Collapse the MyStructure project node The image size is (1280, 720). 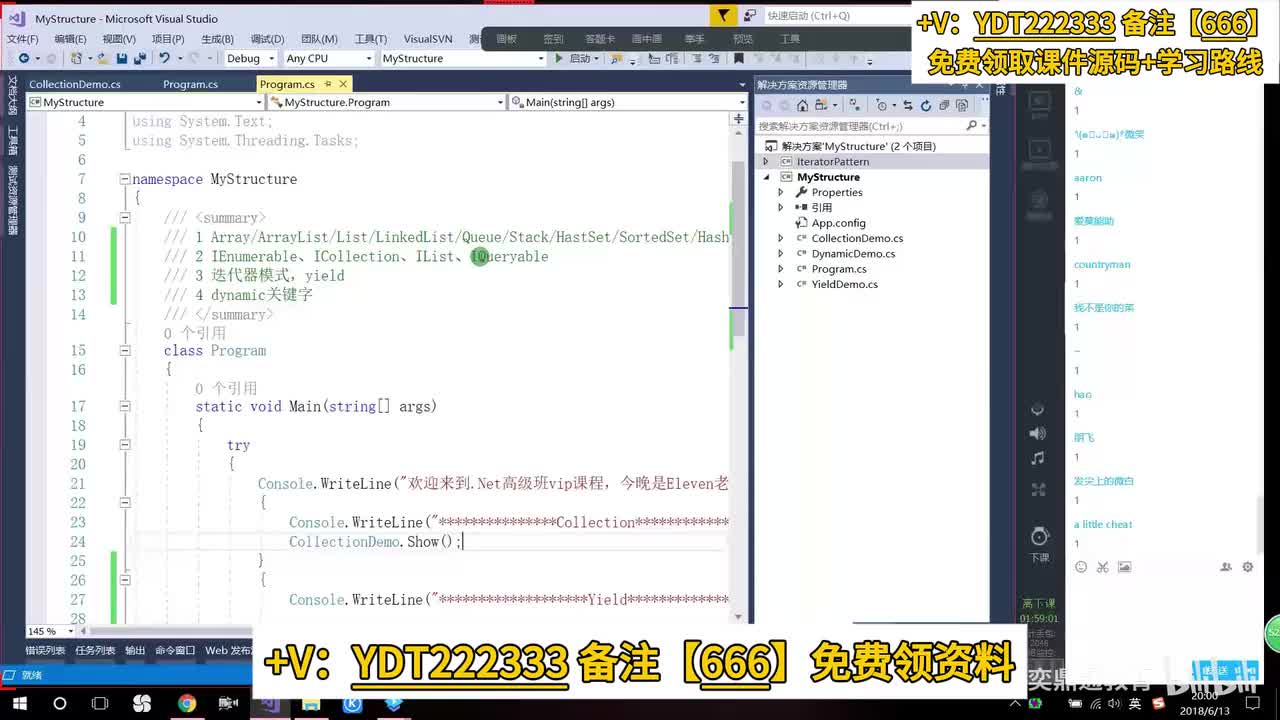coord(766,177)
